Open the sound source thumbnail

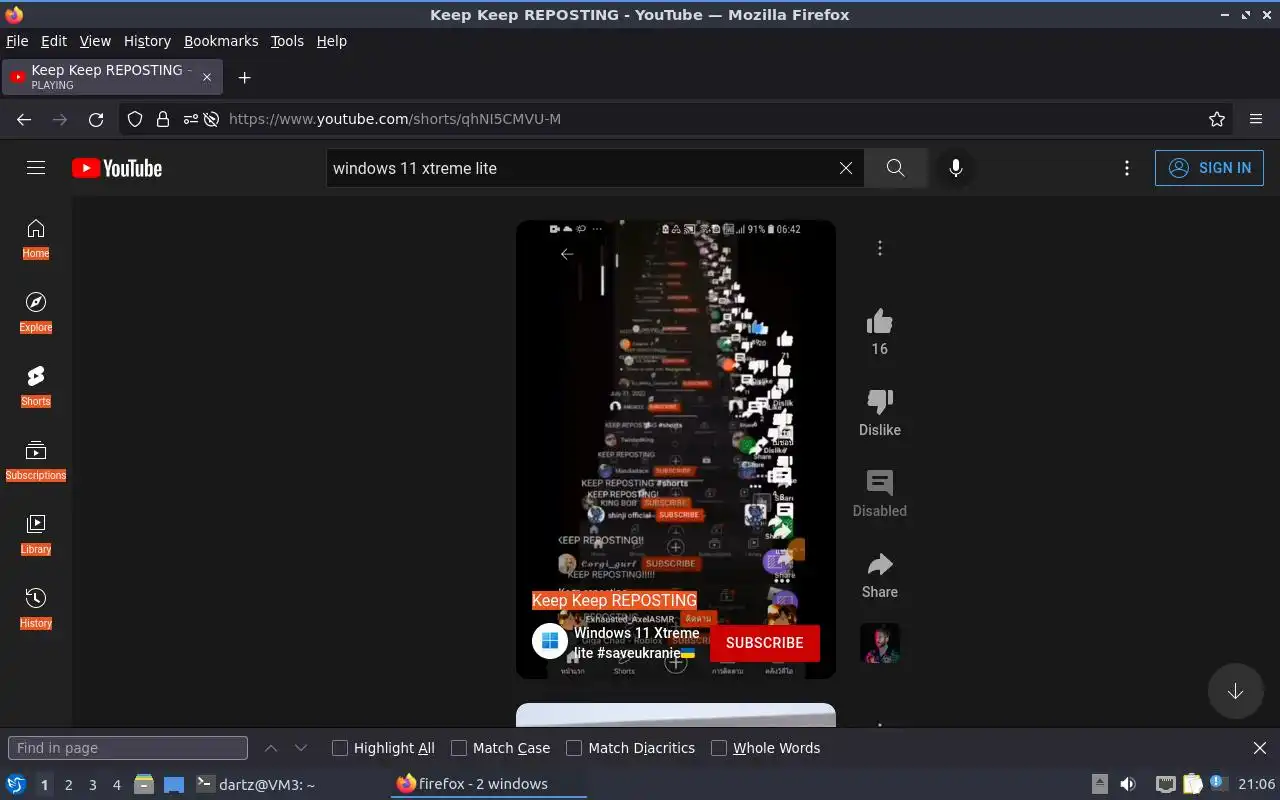coord(880,644)
